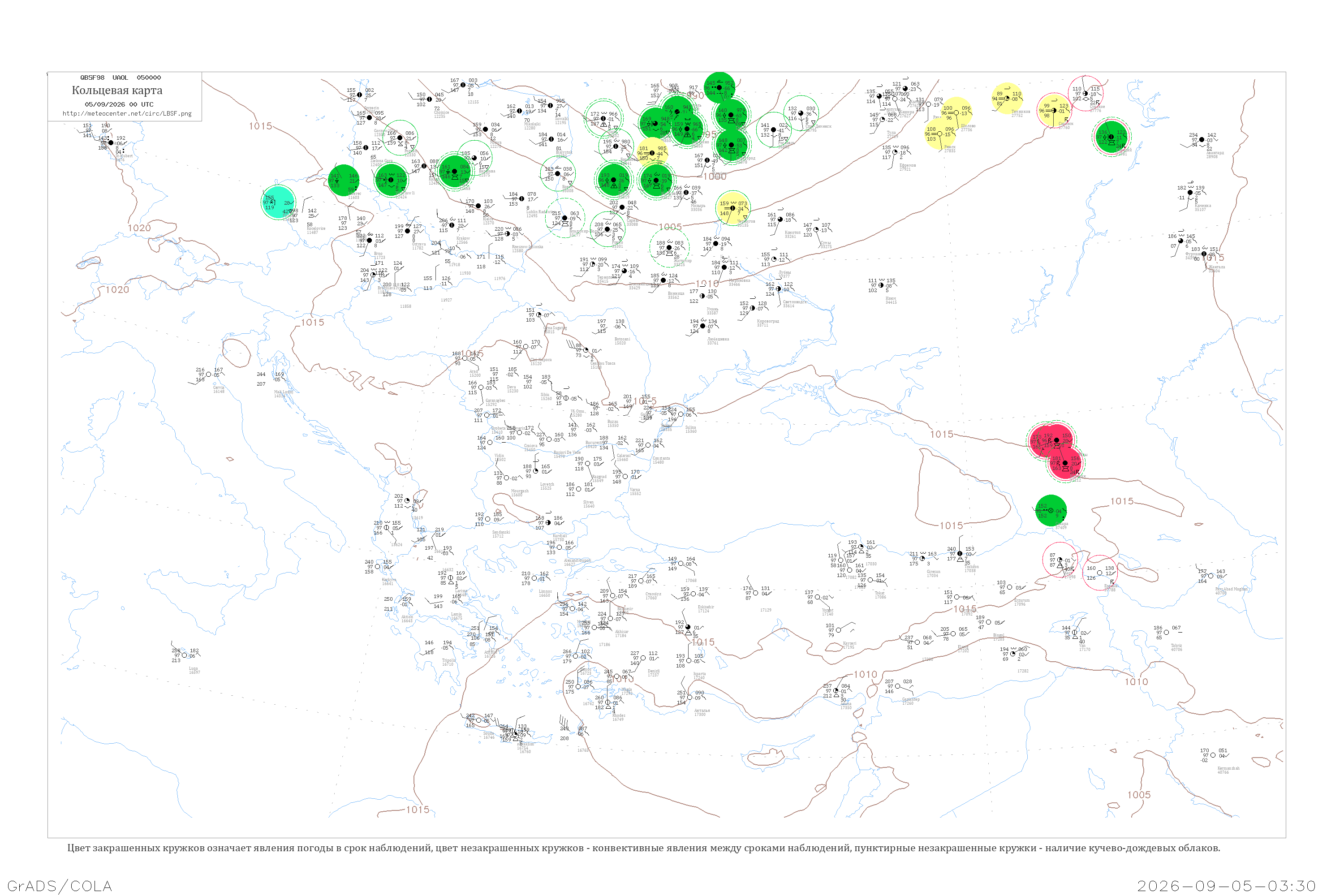Screen dimensions: 1344x896
Task: Select the leftmost green-filled station circle
Action: pos(344,180)
